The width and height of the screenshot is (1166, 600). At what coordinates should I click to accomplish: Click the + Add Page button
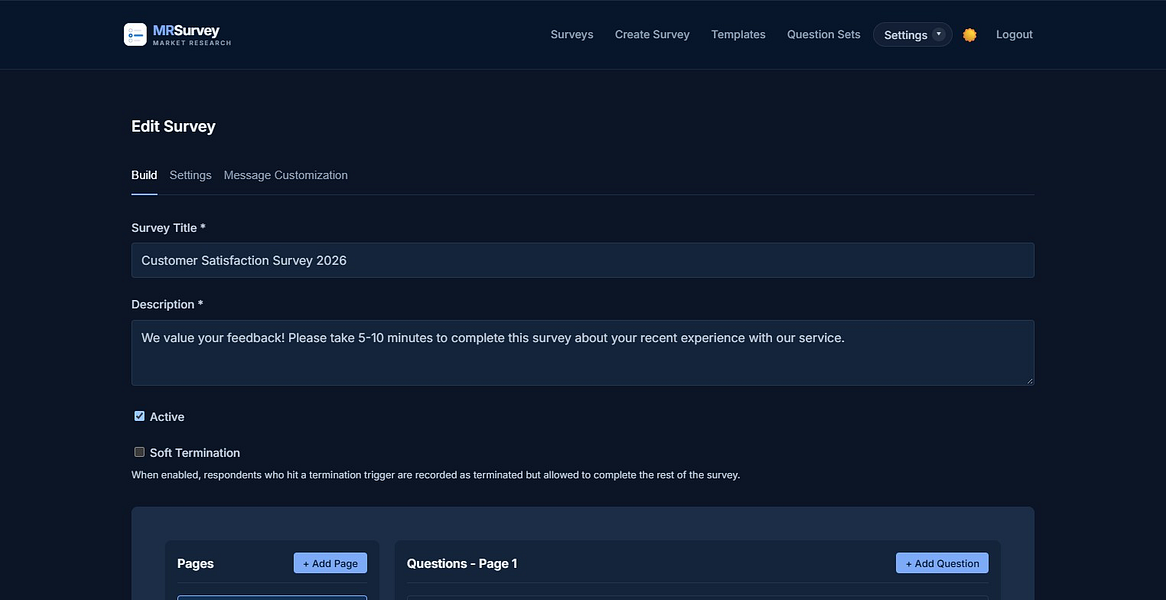click(x=330, y=563)
